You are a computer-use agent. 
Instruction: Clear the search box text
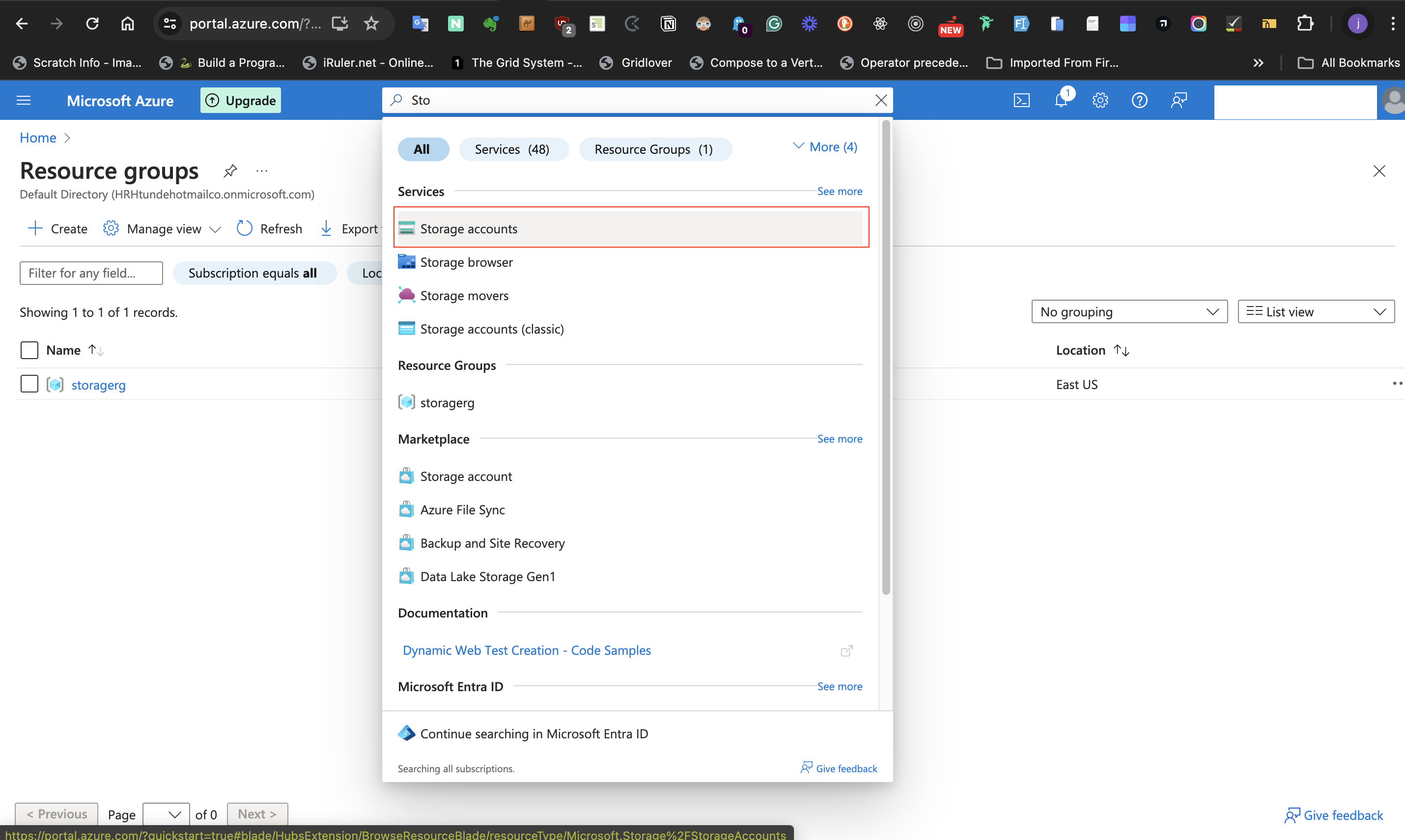click(x=881, y=100)
